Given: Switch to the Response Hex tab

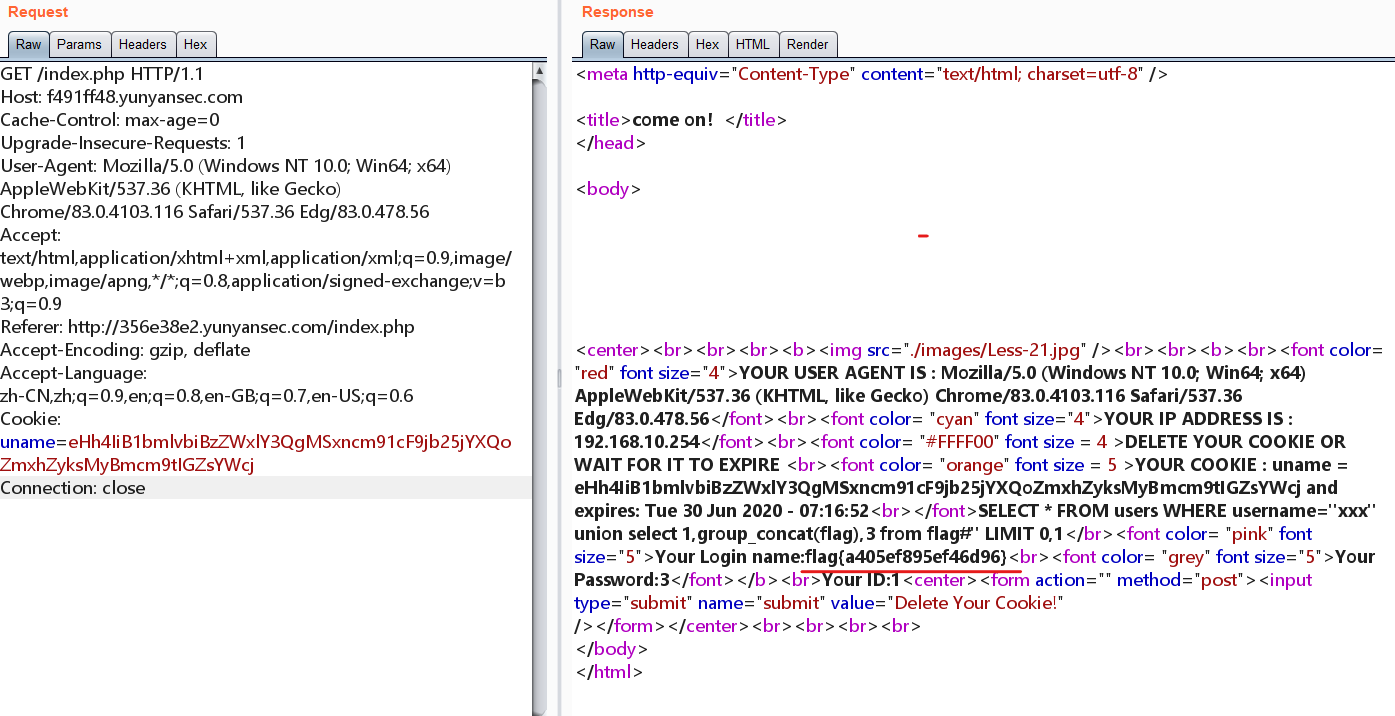Looking at the screenshot, I should tap(707, 44).
